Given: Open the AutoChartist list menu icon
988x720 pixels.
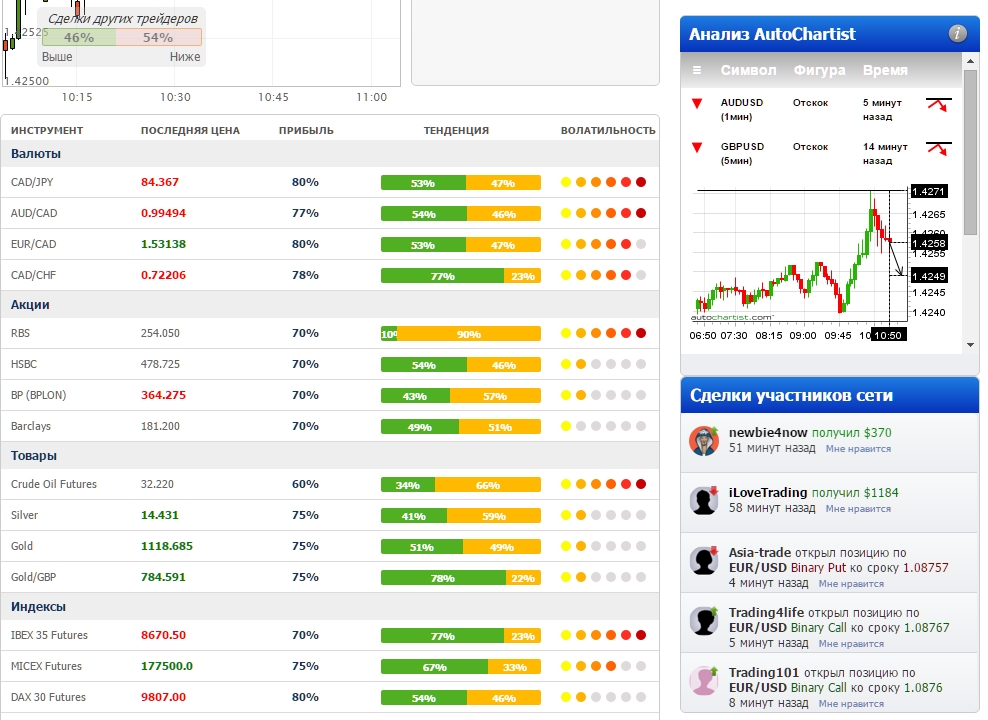Looking at the screenshot, I should [697, 71].
